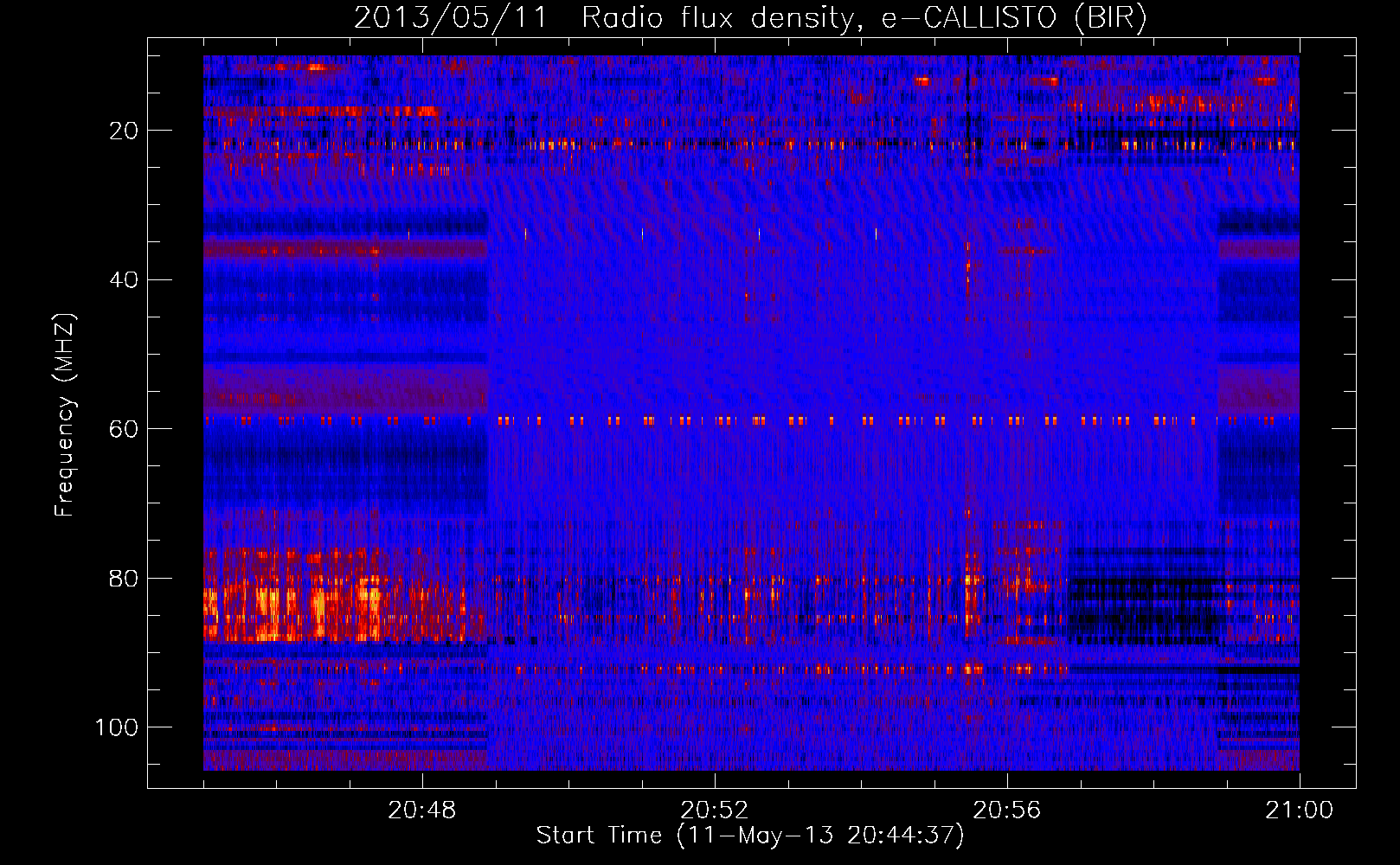Click the 40 MHz frequency tick label
This screenshot has width=1400, height=865.
pyautogui.click(x=125, y=280)
